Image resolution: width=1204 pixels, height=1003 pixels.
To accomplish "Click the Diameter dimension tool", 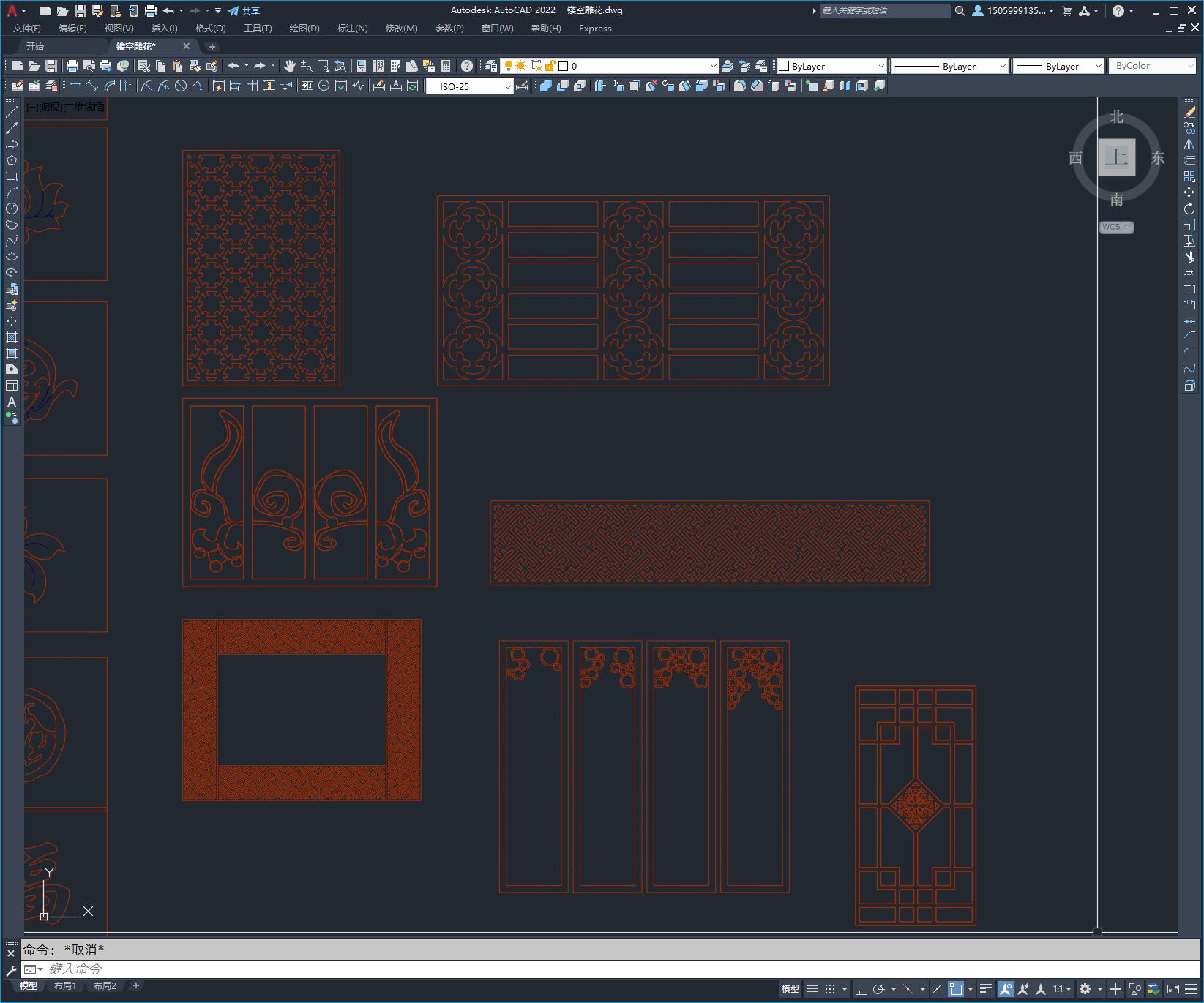I will (x=181, y=86).
